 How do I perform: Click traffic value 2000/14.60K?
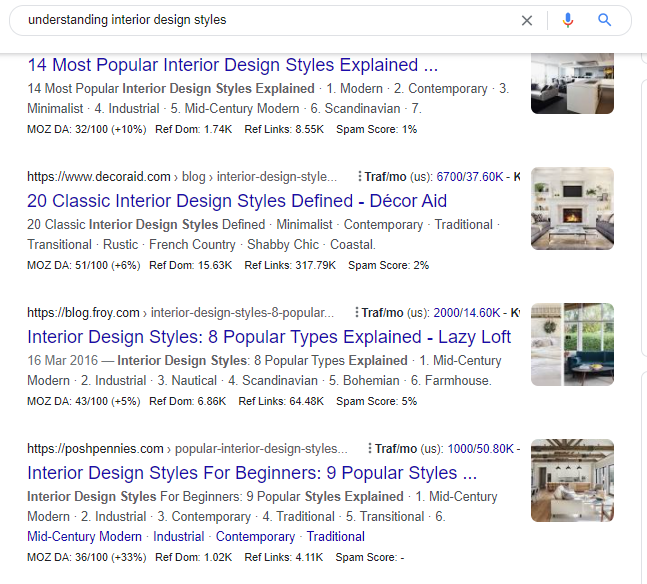tap(467, 312)
